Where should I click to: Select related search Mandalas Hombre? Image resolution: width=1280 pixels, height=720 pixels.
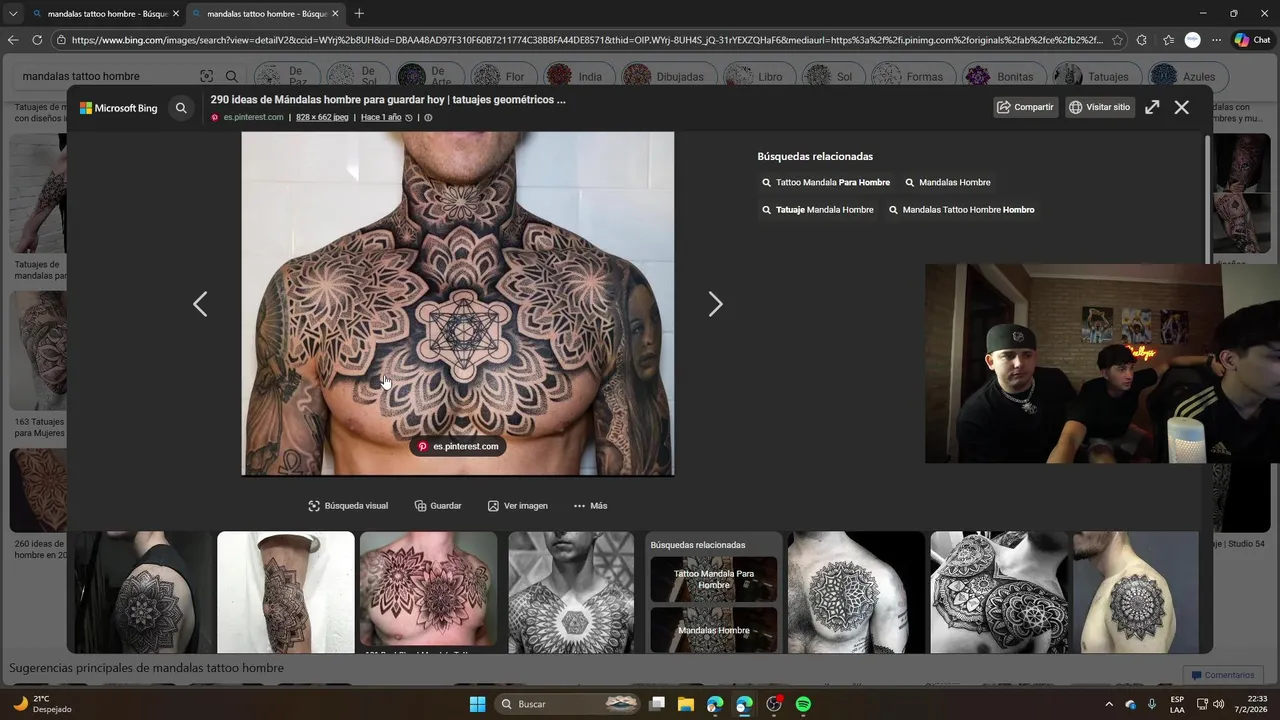pyautogui.click(x=948, y=183)
